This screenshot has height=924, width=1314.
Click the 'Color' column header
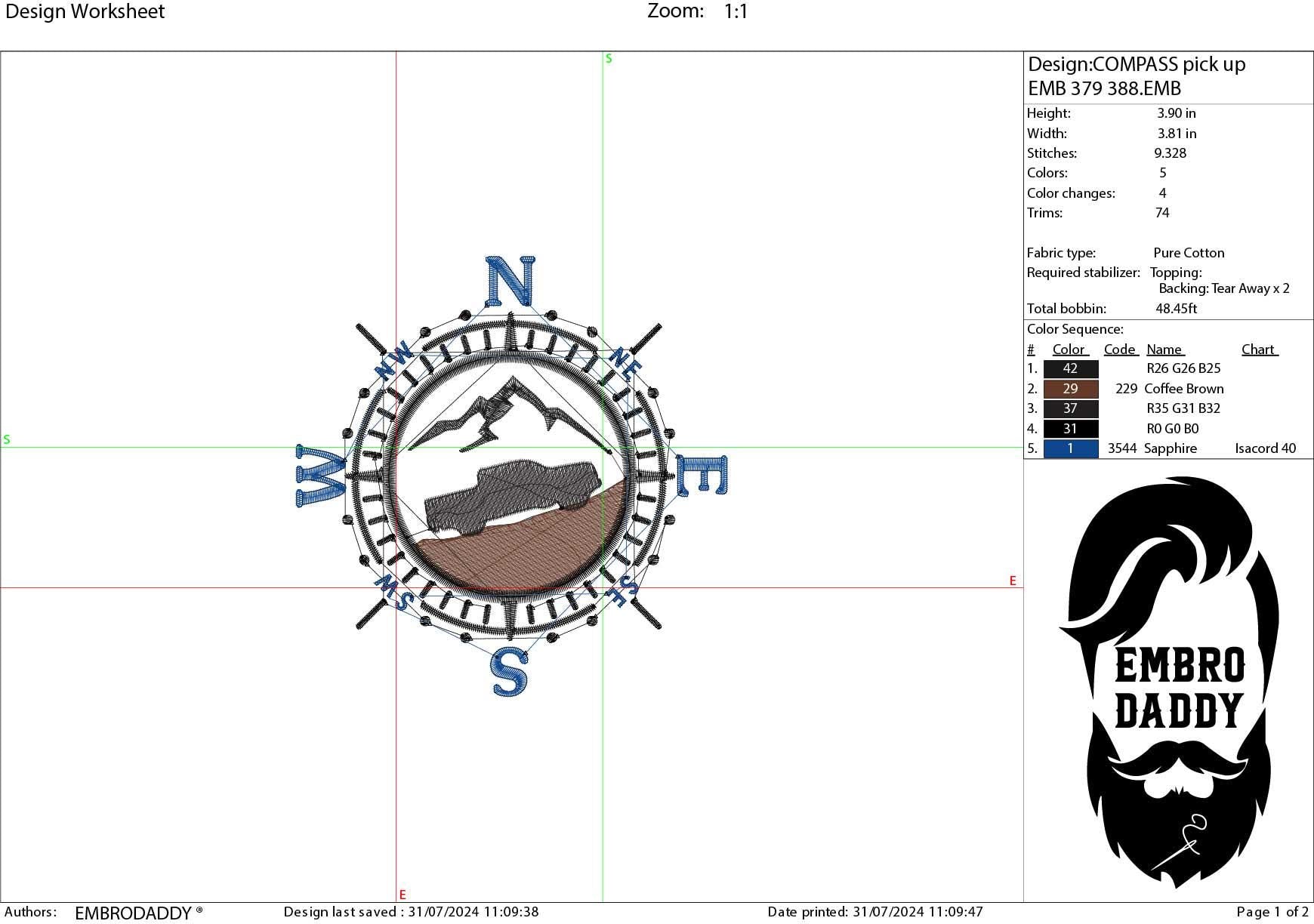tap(1069, 350)
